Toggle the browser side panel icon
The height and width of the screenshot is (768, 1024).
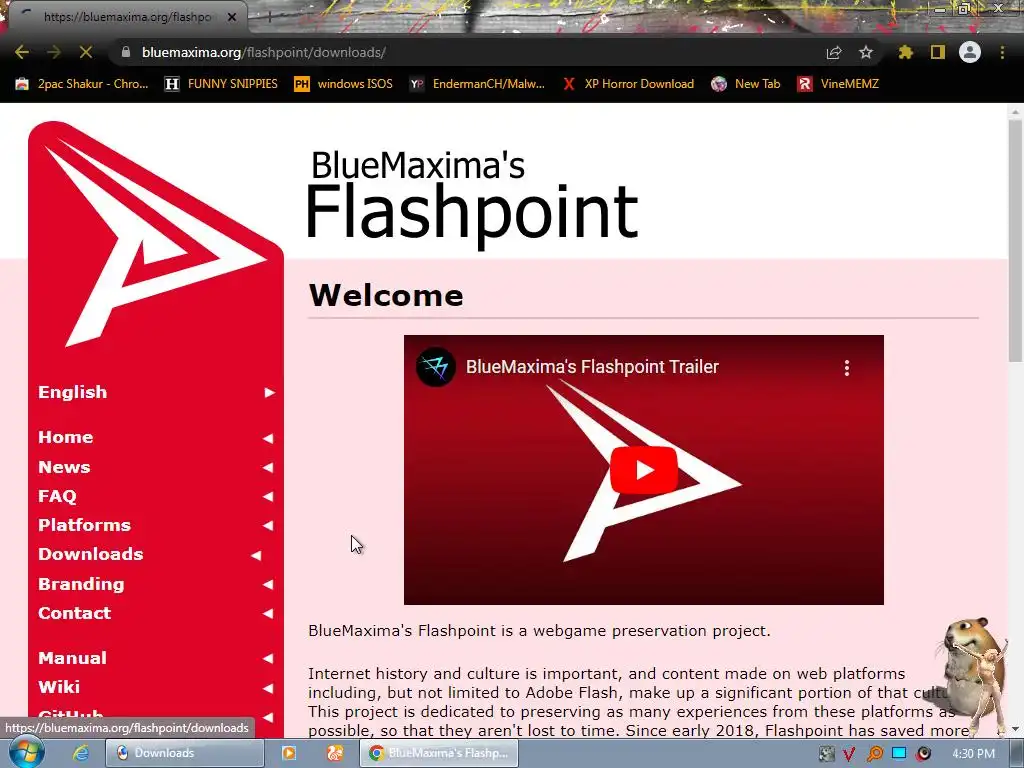[x=938, y=52]
